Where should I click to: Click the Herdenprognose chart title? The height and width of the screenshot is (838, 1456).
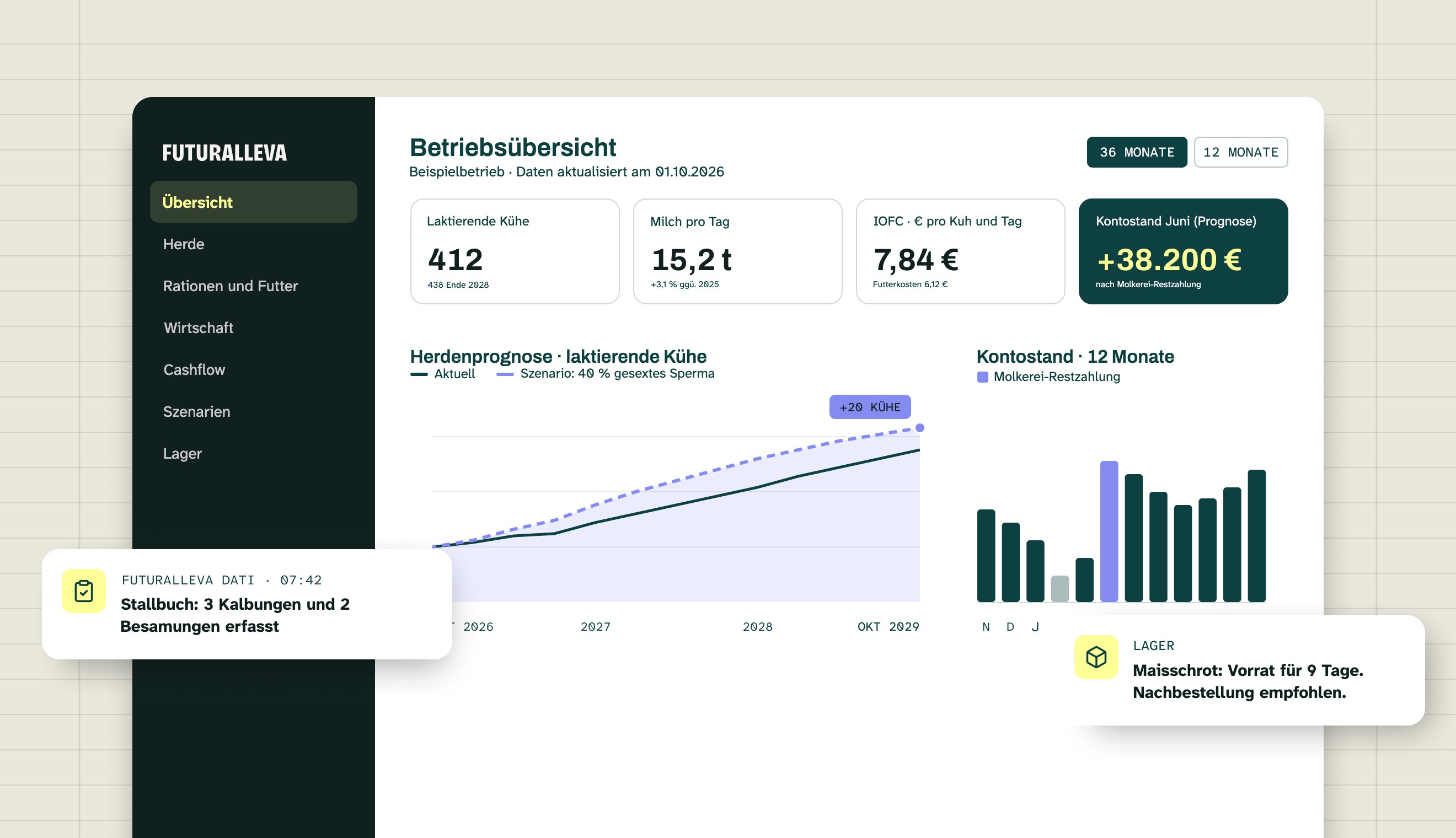click(558, 356)
